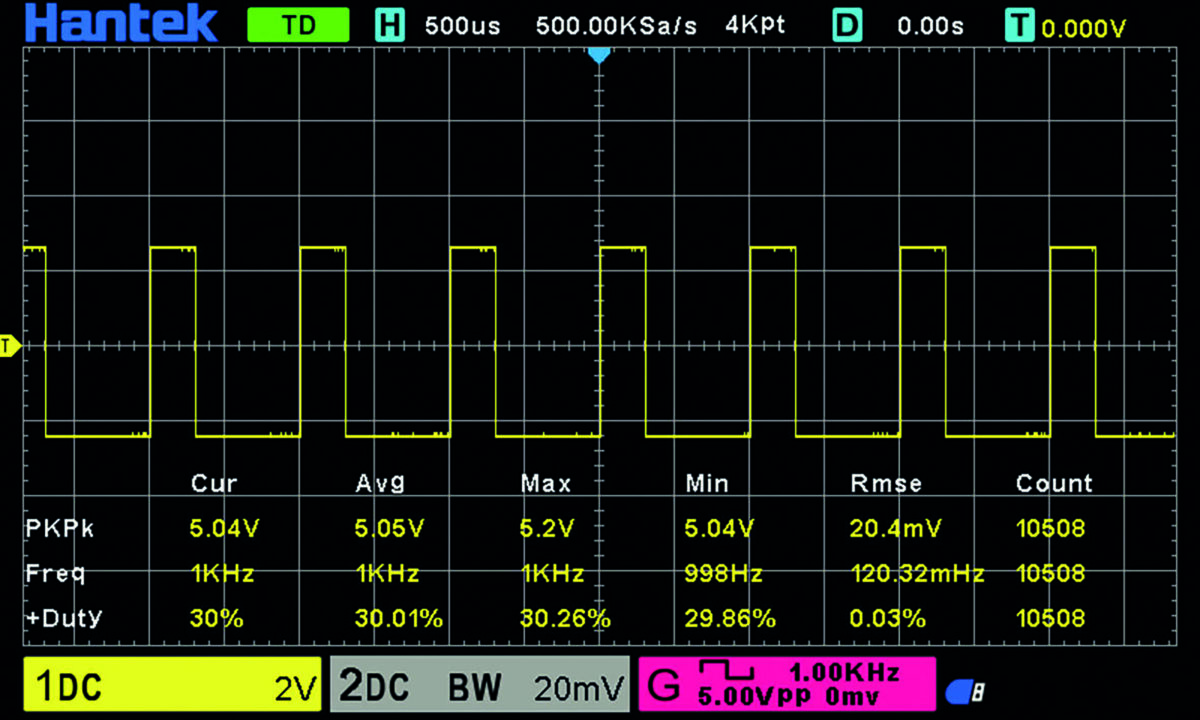Click the +Duty current value 30%

(x=217, y=619)
